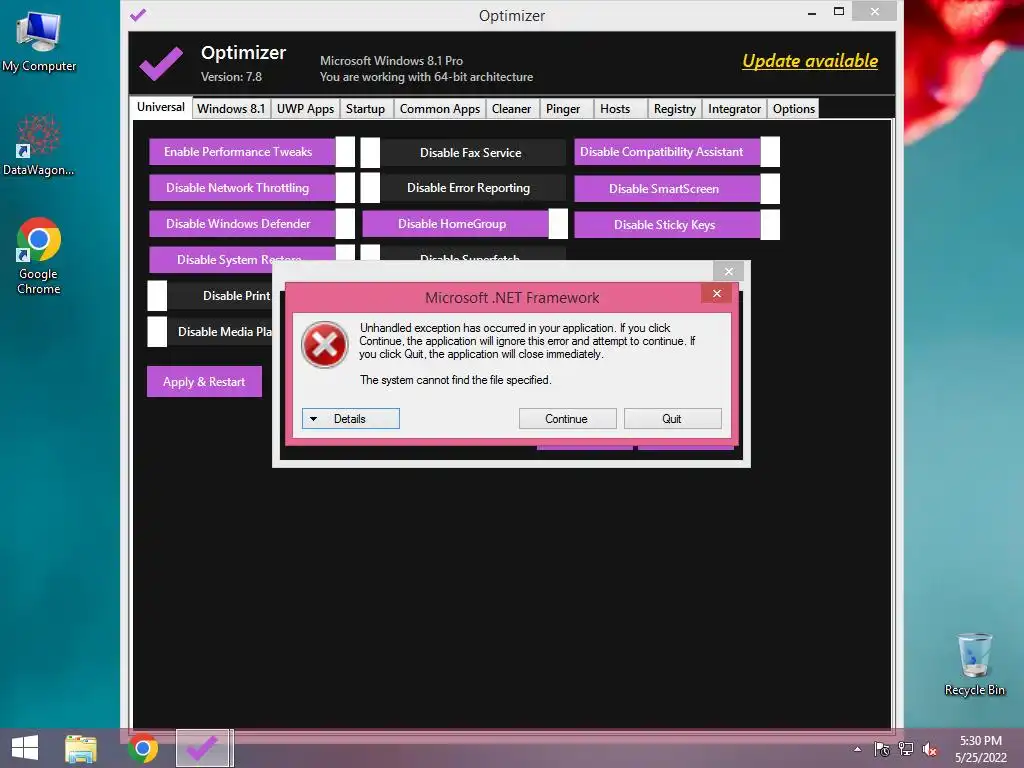The width and height of the screenshot is (1024, 768).
Task: Open the taskbar clock showing 5:30 PM
Action: (x=980, y=749)
